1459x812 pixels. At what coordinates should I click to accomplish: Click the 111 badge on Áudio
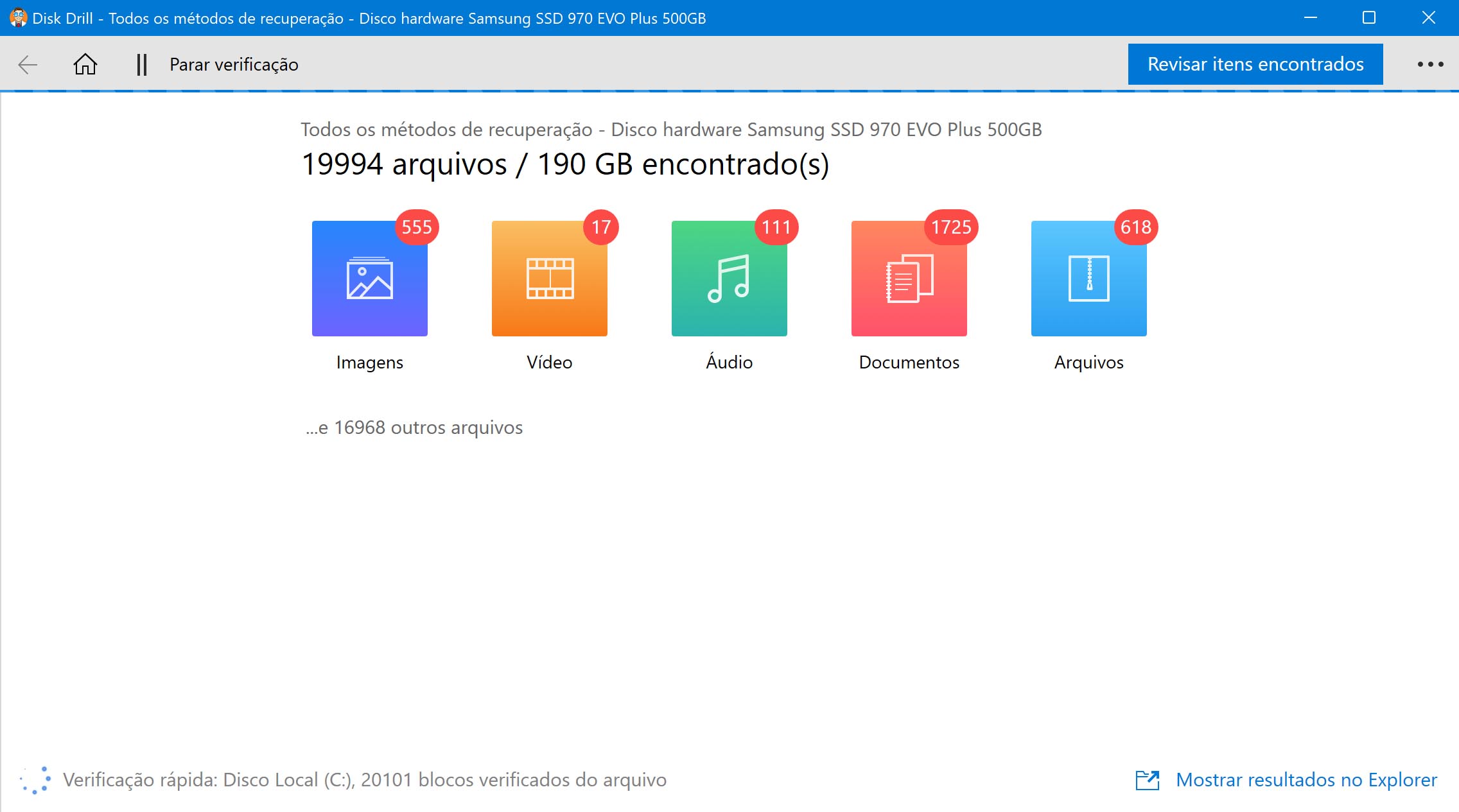click(x=776, y=227)
